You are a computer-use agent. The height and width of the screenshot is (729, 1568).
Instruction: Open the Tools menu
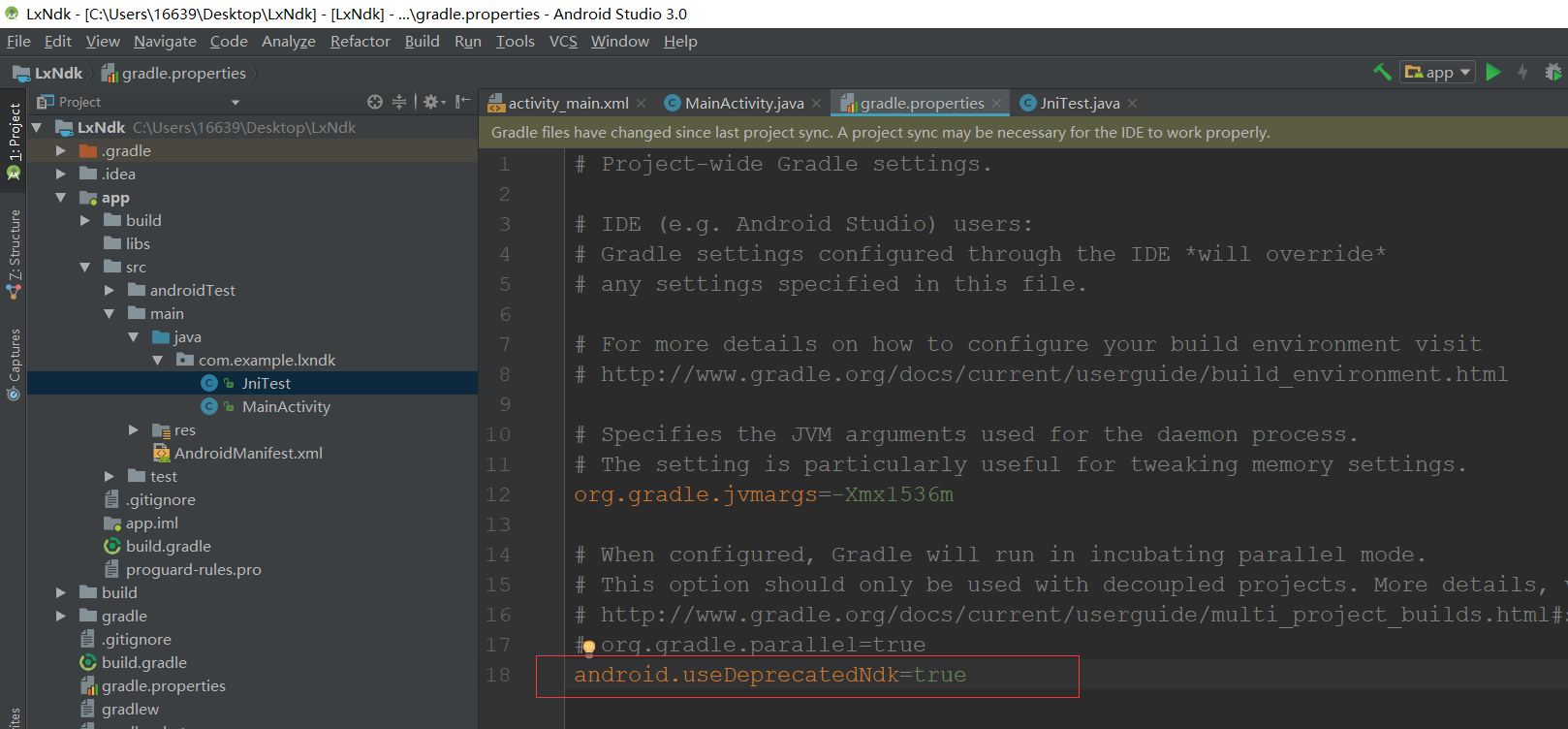[515, 41]
